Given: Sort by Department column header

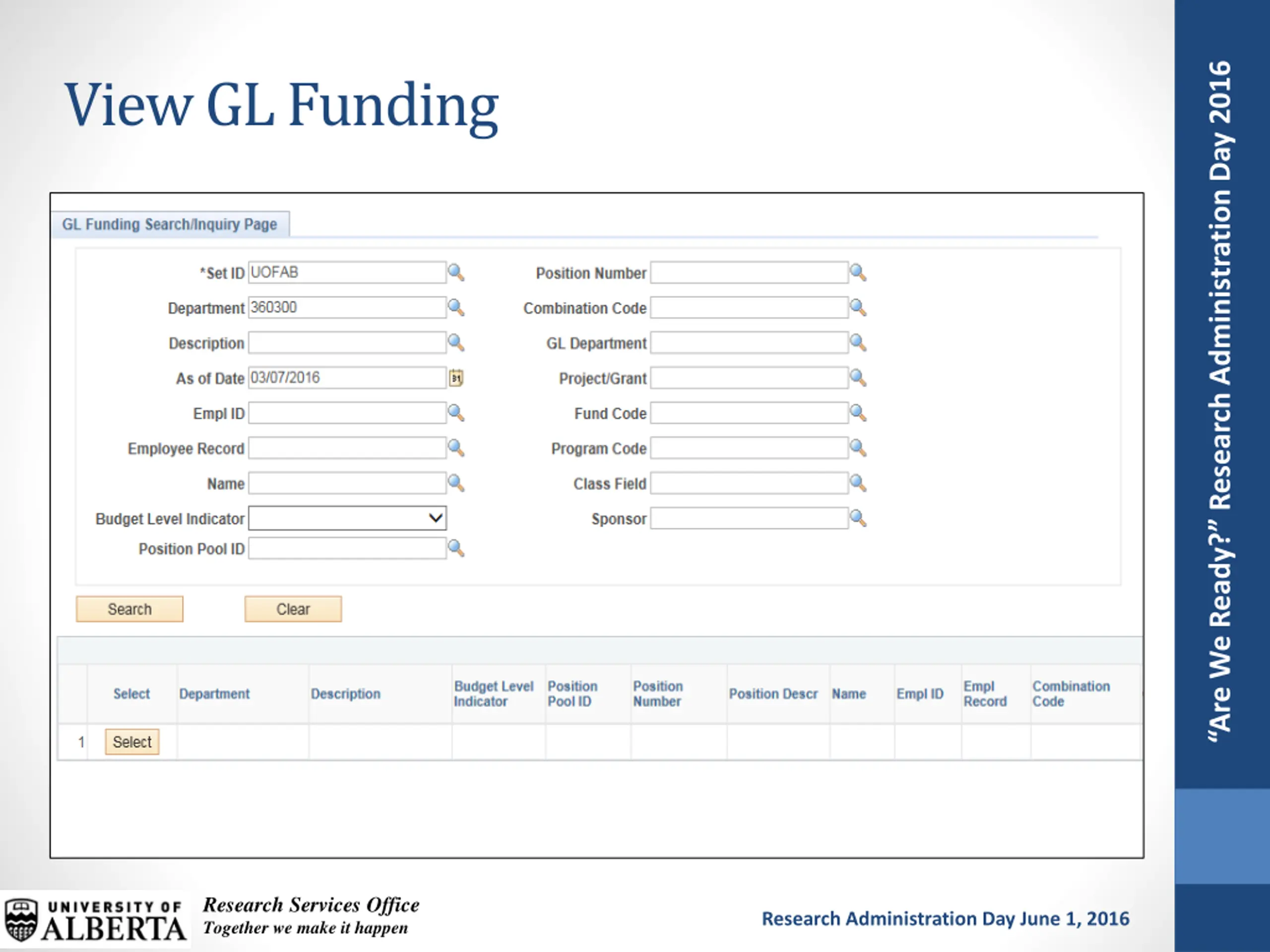Looking at the screenshot, I should coord(214,694).
